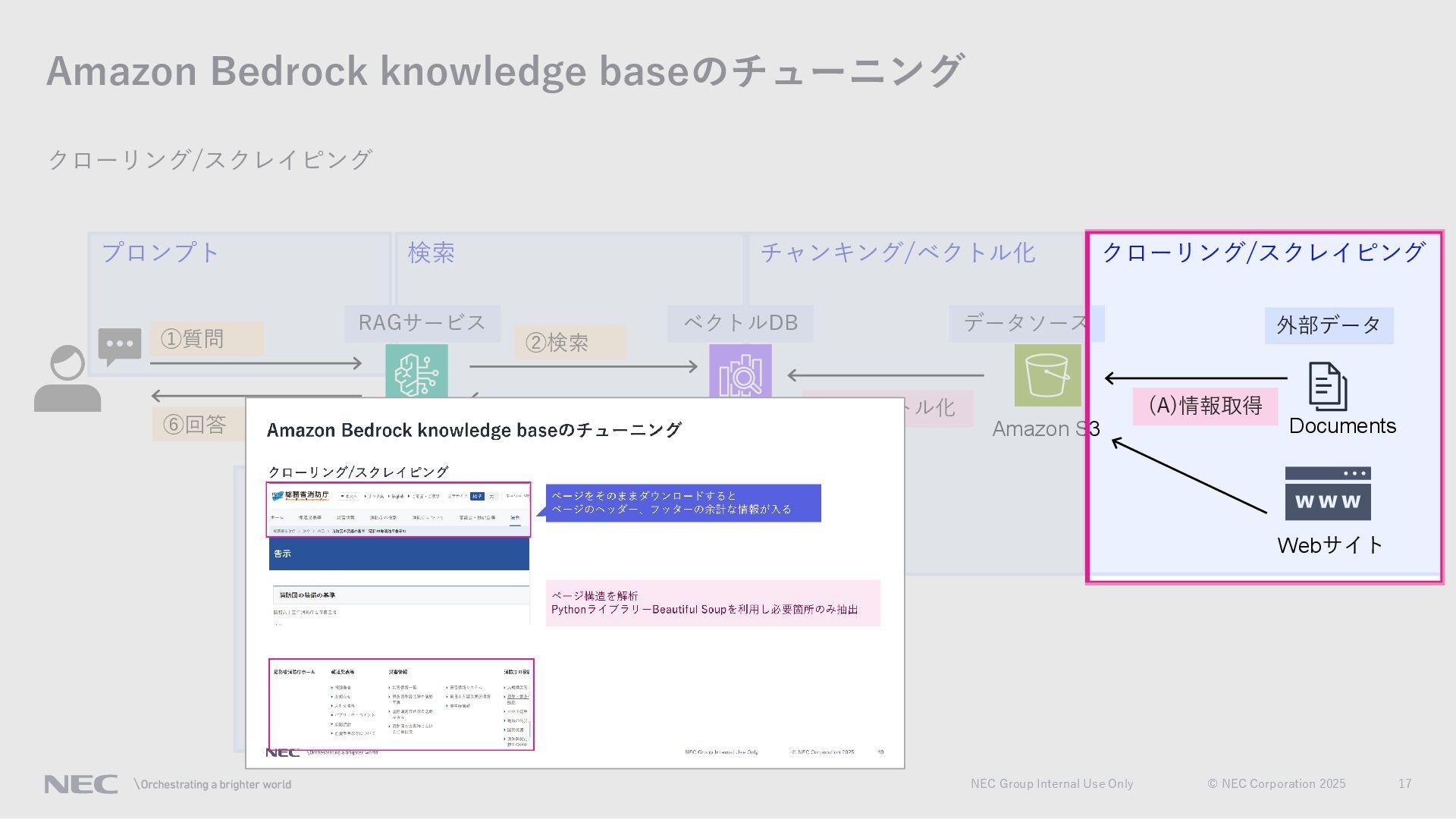Click the purple vector DB icon

(x=740, y=371)
